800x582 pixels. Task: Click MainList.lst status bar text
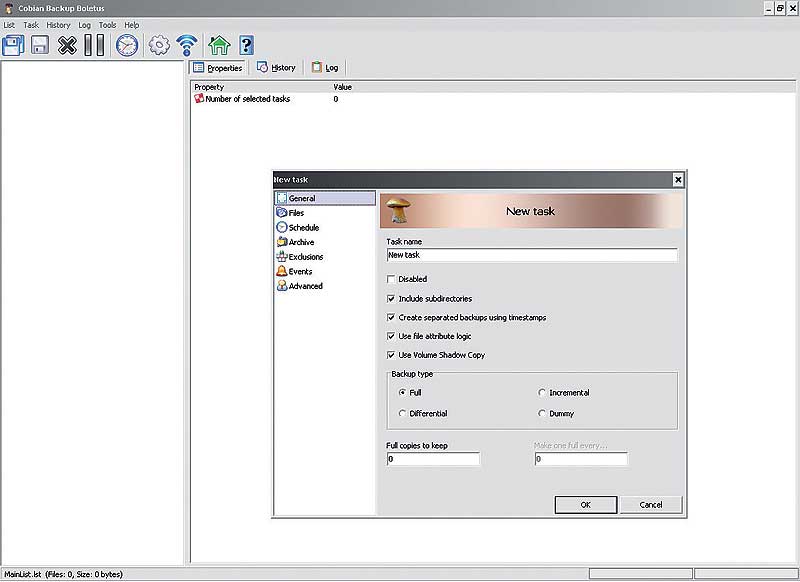point(63,574)
